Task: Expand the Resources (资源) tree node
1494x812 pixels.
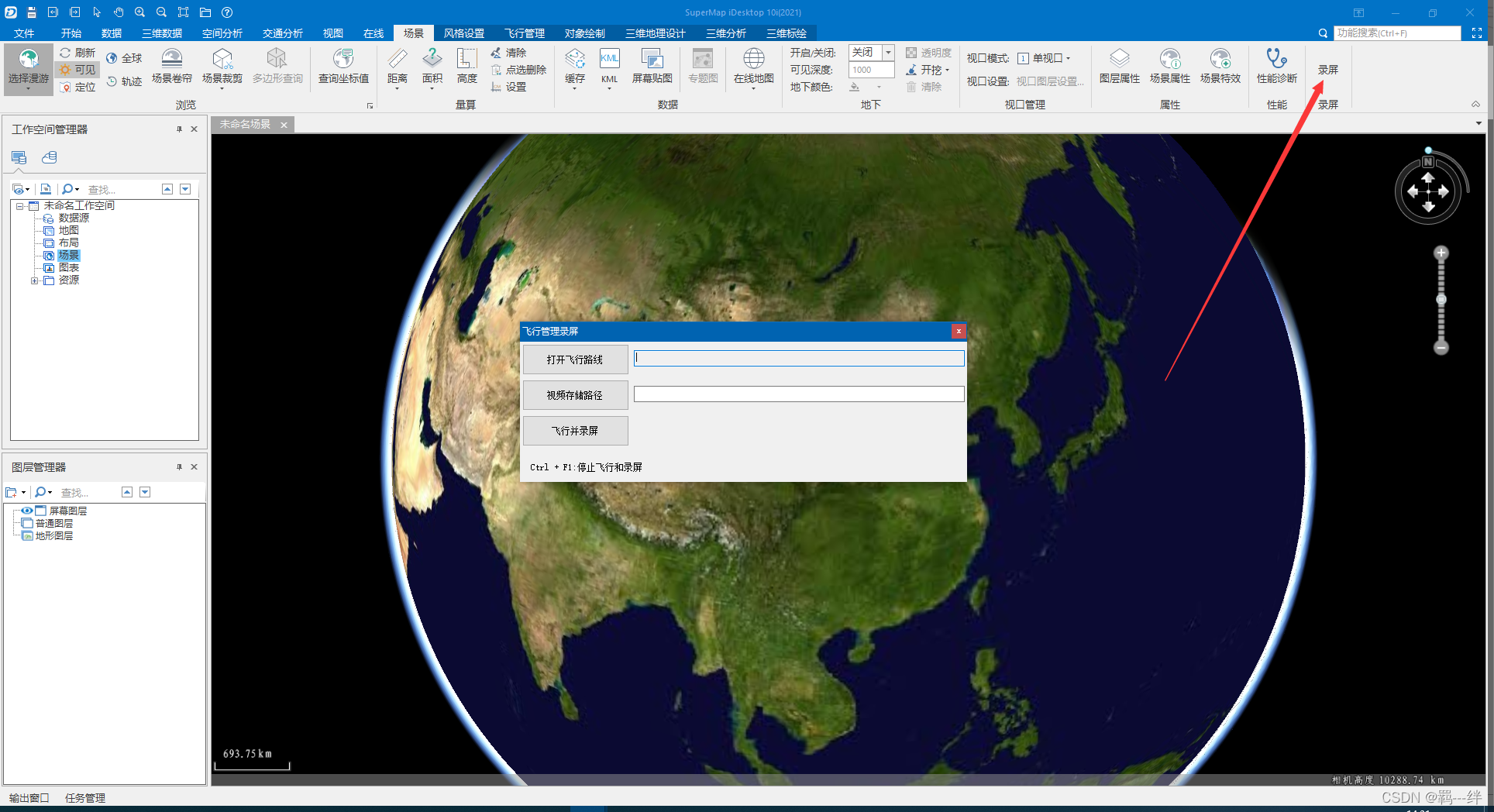Action: (x=34, y=280)
